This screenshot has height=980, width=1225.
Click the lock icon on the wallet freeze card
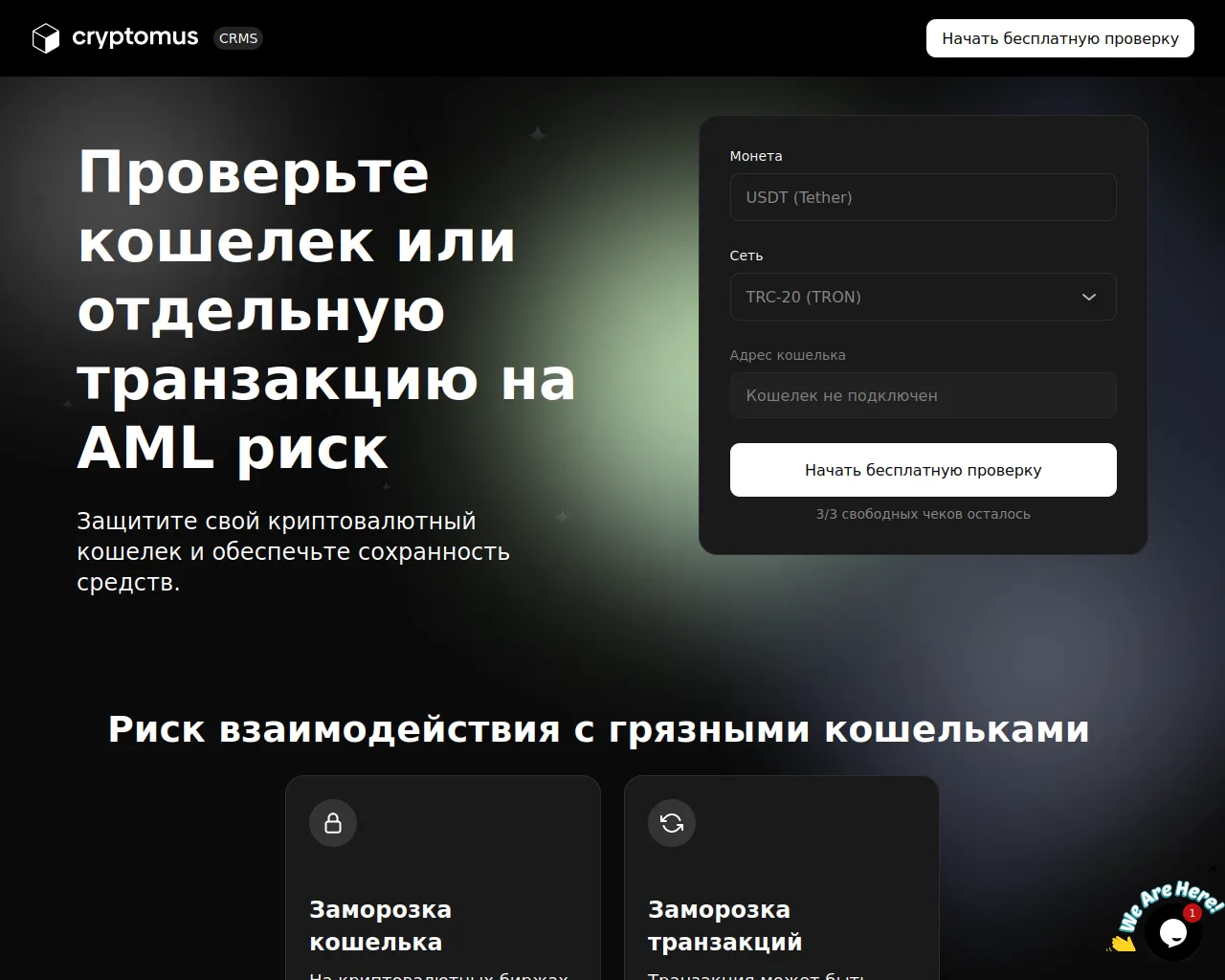333,823
